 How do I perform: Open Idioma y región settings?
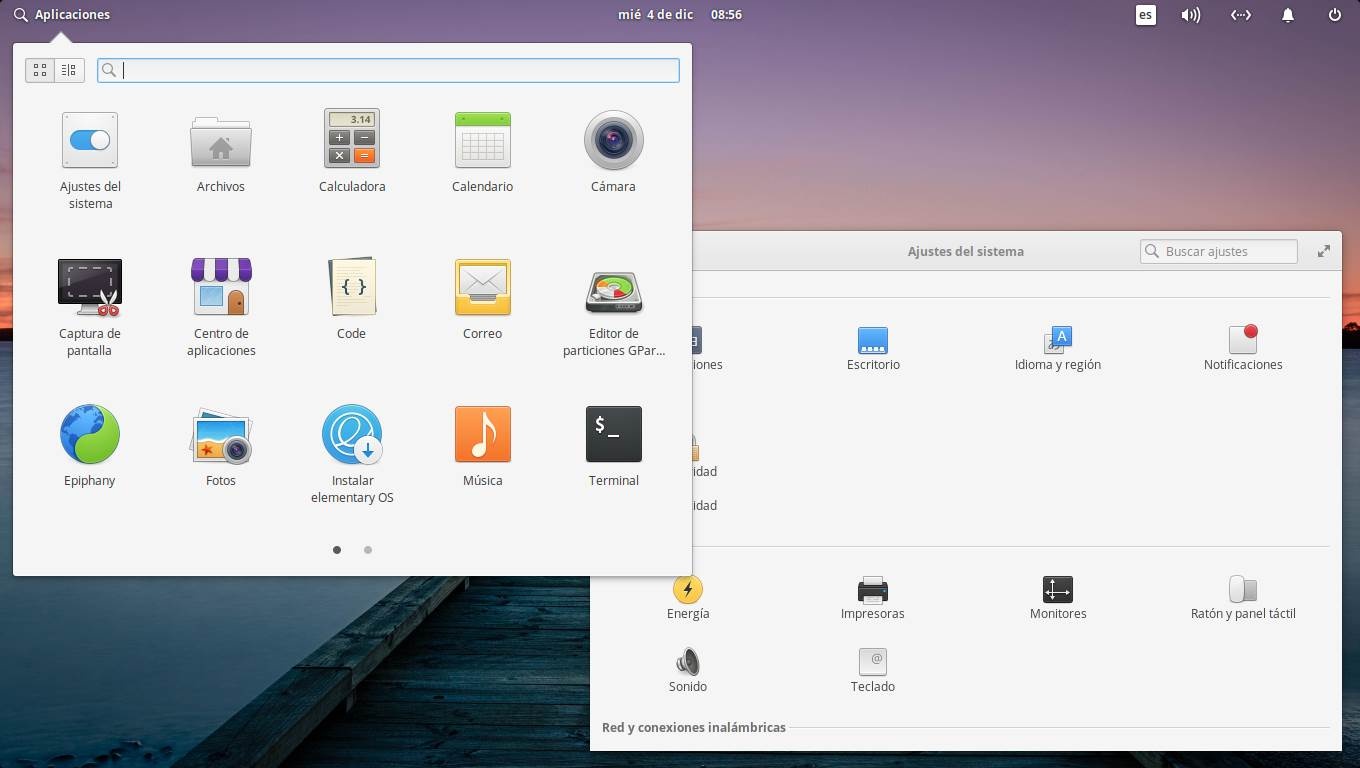pos(1058,349)
